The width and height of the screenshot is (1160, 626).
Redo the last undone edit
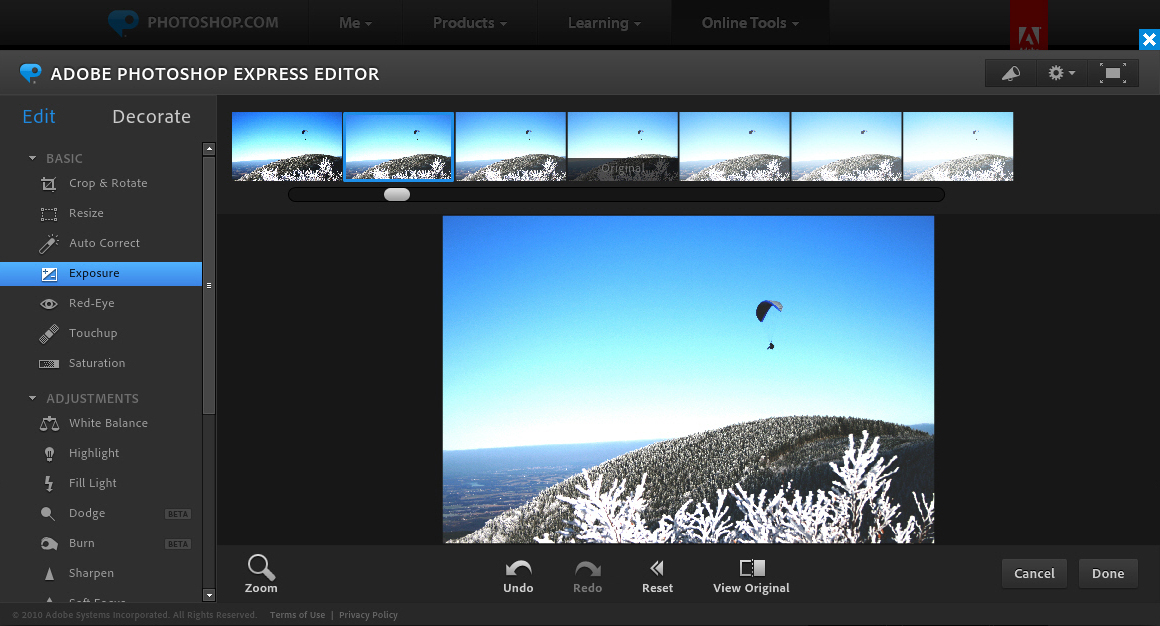(x=587, y=568)
